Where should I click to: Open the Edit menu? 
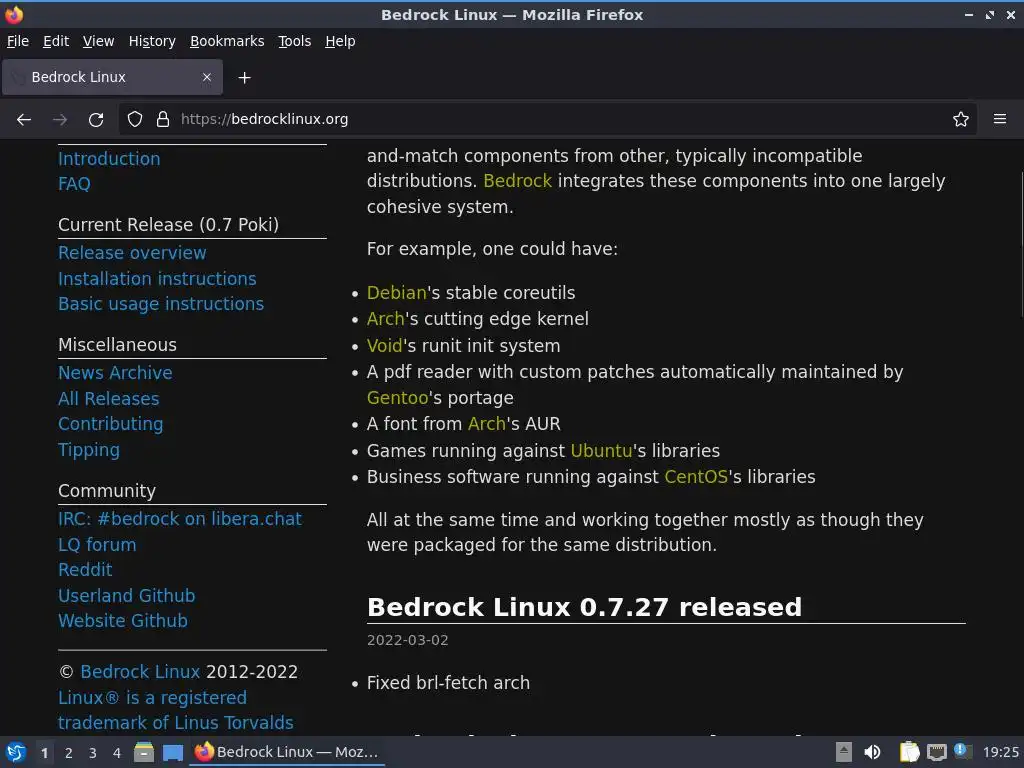[x=56, y=41]
